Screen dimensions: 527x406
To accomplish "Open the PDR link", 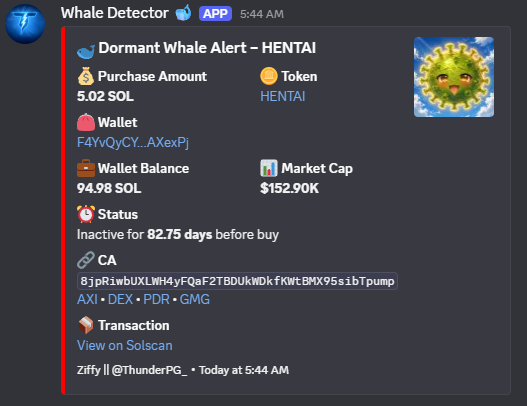I will pos(156,299).
